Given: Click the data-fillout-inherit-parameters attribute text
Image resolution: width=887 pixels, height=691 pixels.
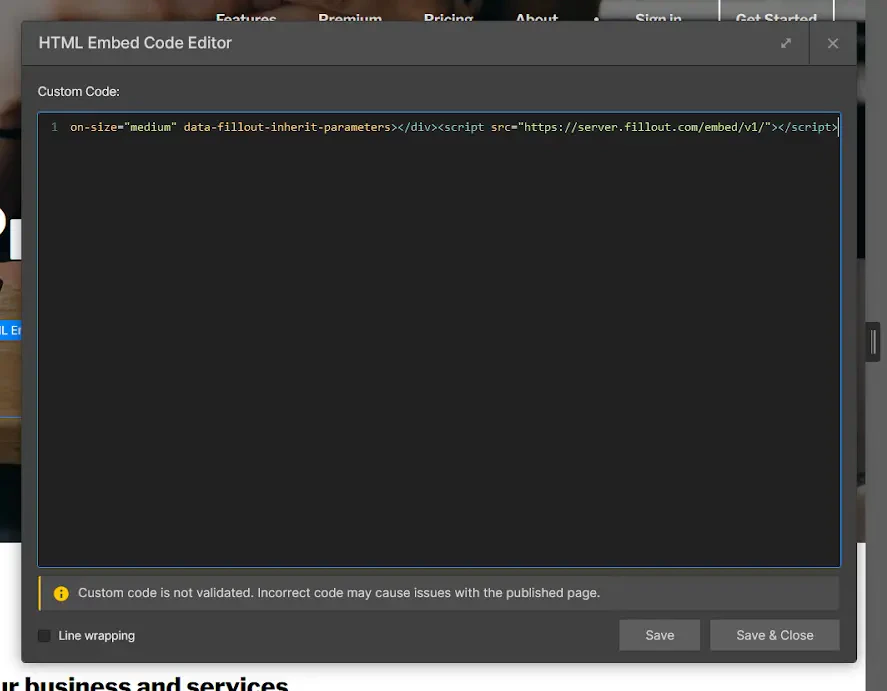Looking at the screenshot, I should pyautogui.click(x=287, y=127).
